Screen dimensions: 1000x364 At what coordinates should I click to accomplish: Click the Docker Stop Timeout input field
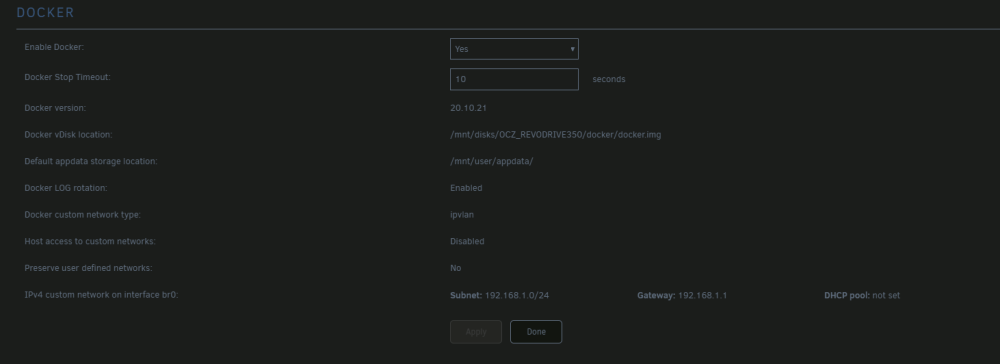pyautogui.click(x=514, y=79)
